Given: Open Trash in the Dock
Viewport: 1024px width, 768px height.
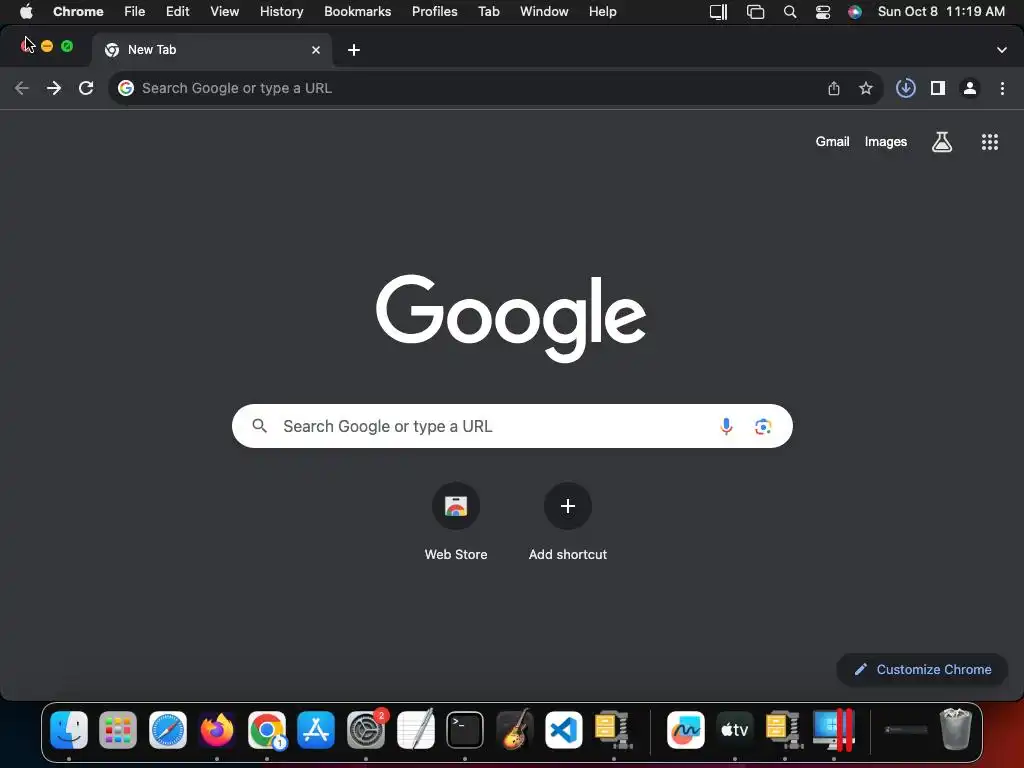Looking at the screenshot, I should [x=955, y=729].
